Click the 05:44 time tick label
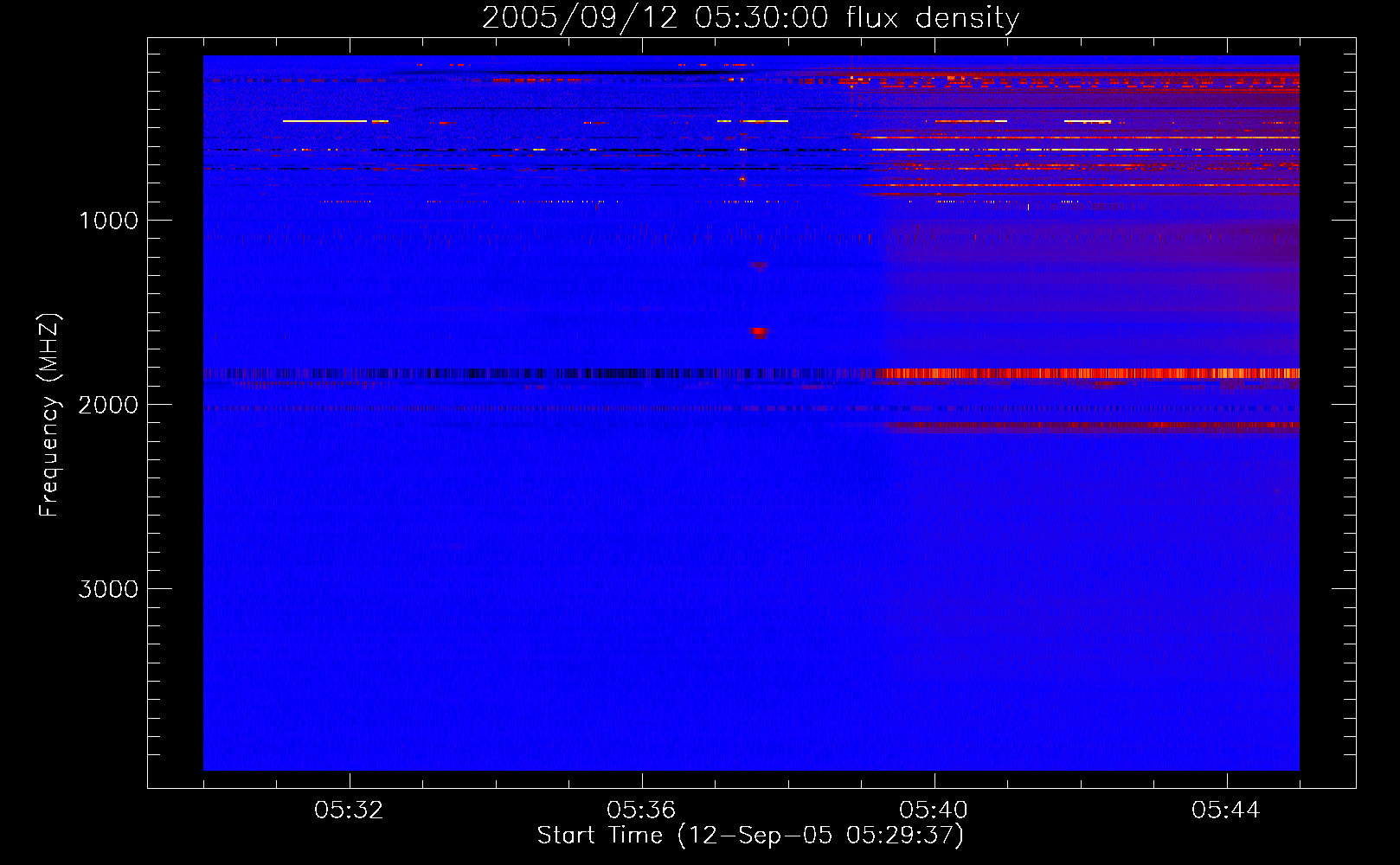 pos(1226,811)
